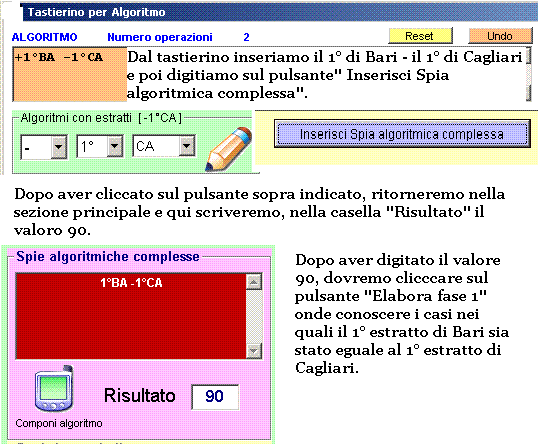Screen dimensions: 538x448
Task: Click the orange Undo button
Action: pyautogui.click(x=500, y=36)
